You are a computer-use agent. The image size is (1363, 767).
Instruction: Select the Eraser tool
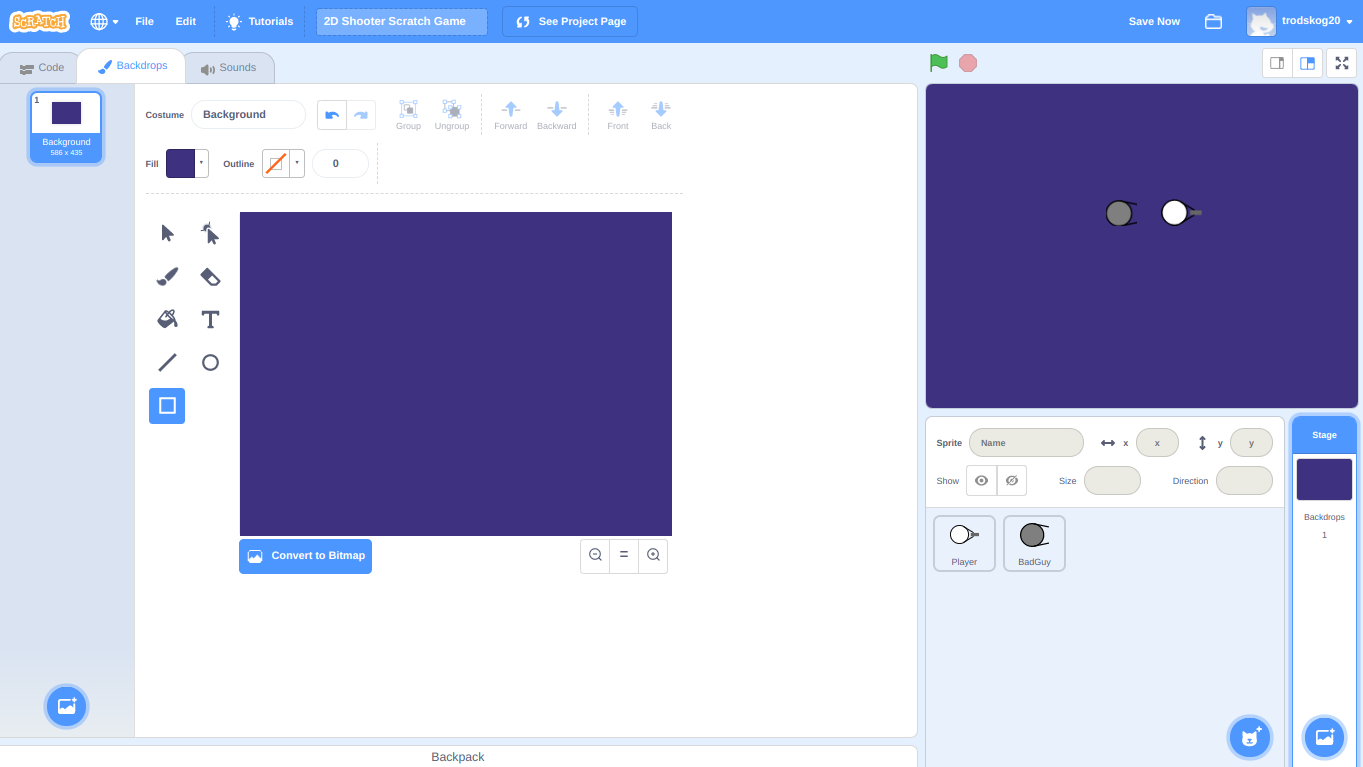210,276
